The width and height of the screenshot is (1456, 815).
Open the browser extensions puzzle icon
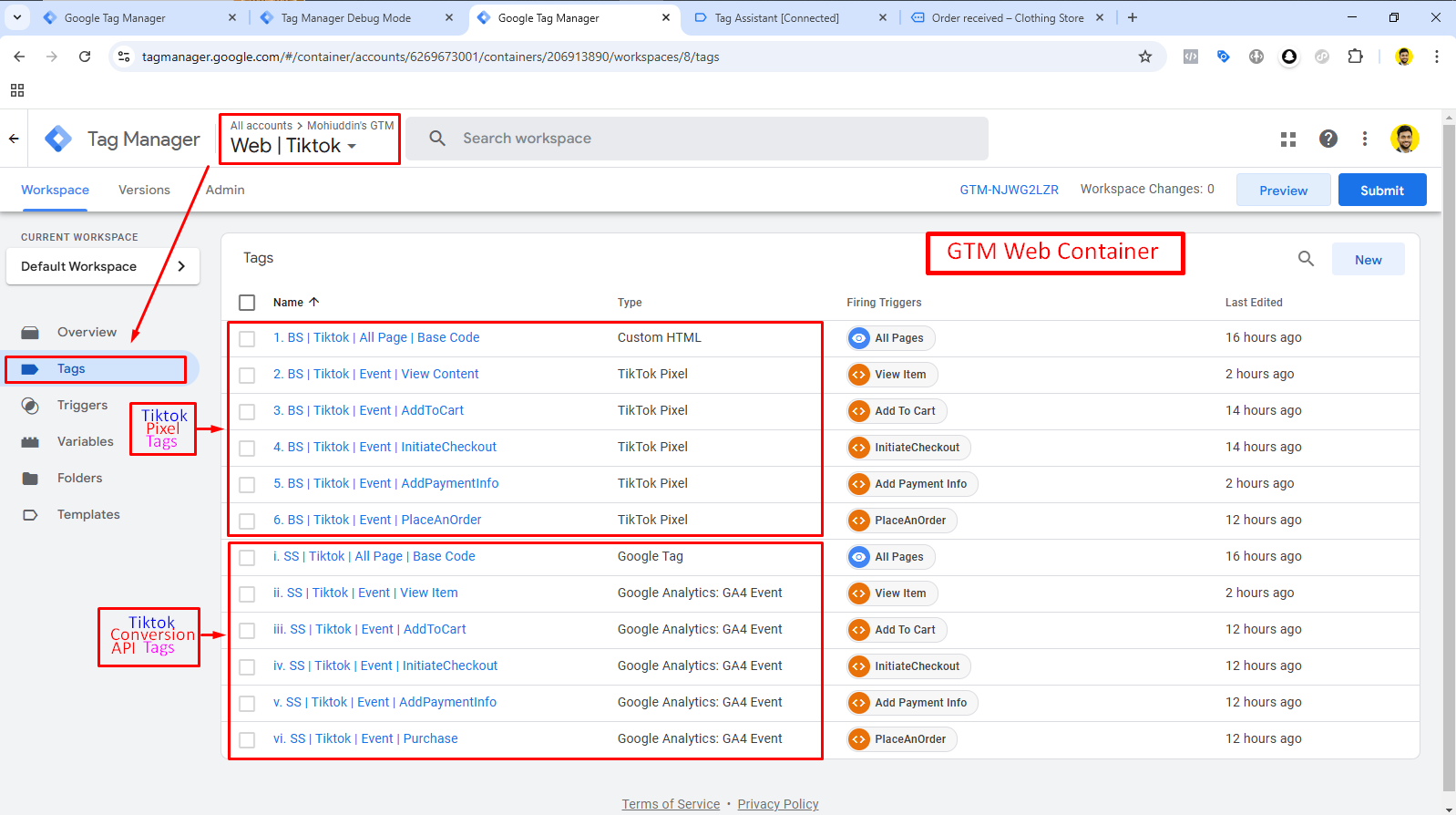(x=1355, y=57)
